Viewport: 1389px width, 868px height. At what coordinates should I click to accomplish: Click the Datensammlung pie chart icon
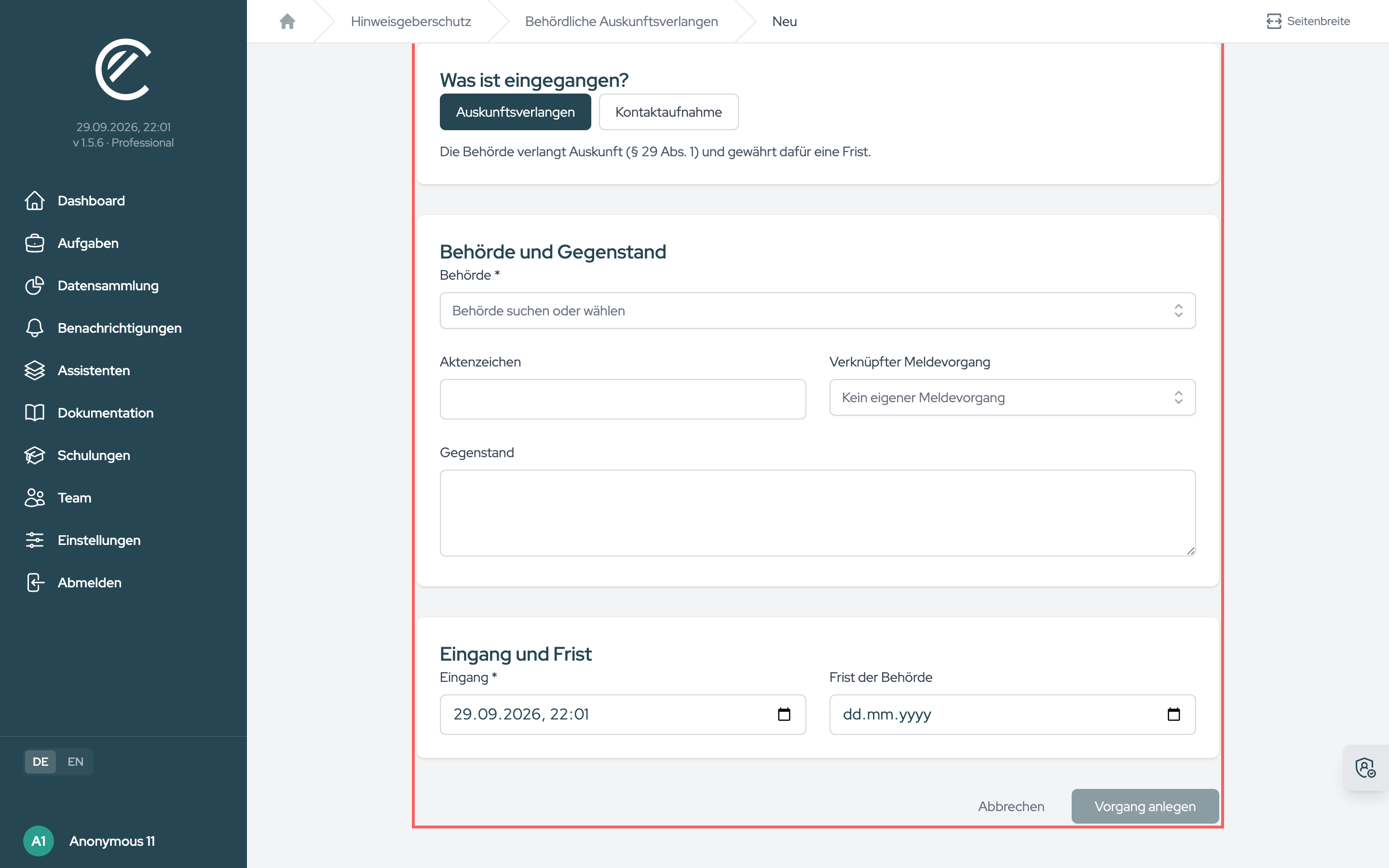pyautogui.click(x=34, y=285)
